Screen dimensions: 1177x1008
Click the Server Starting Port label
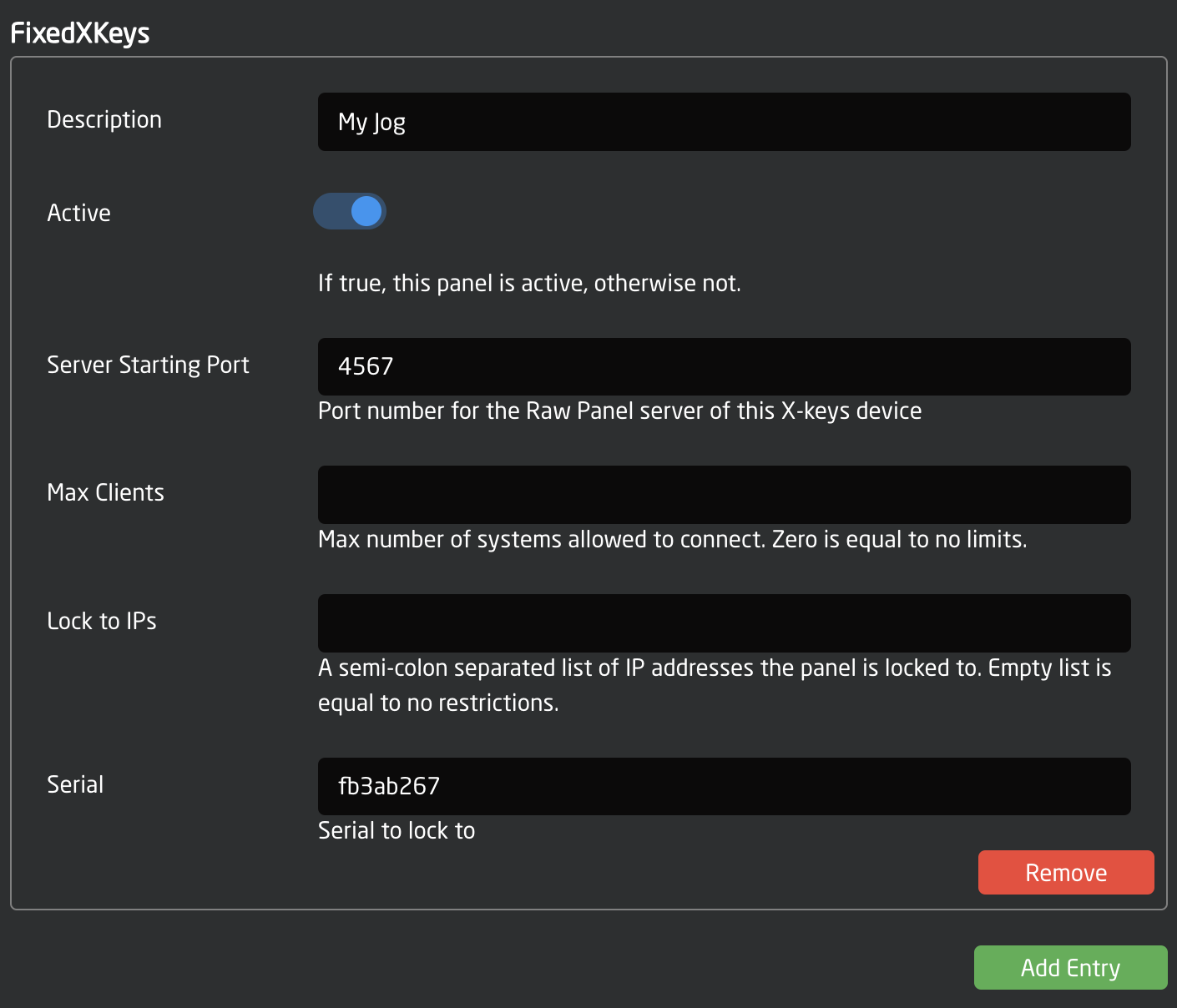[x=149, y=365]
